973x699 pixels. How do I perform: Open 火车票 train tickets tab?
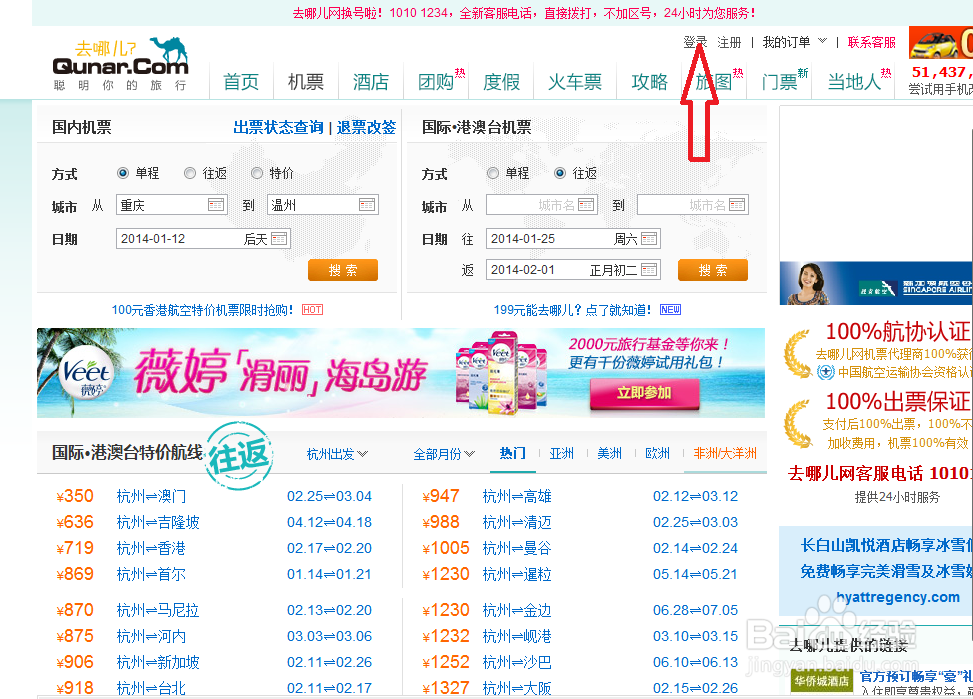point(575,81)
